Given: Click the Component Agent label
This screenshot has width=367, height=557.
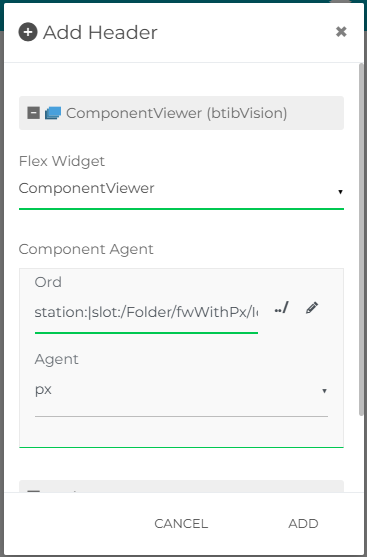Looking at the screenshot, I should point(86,249).
